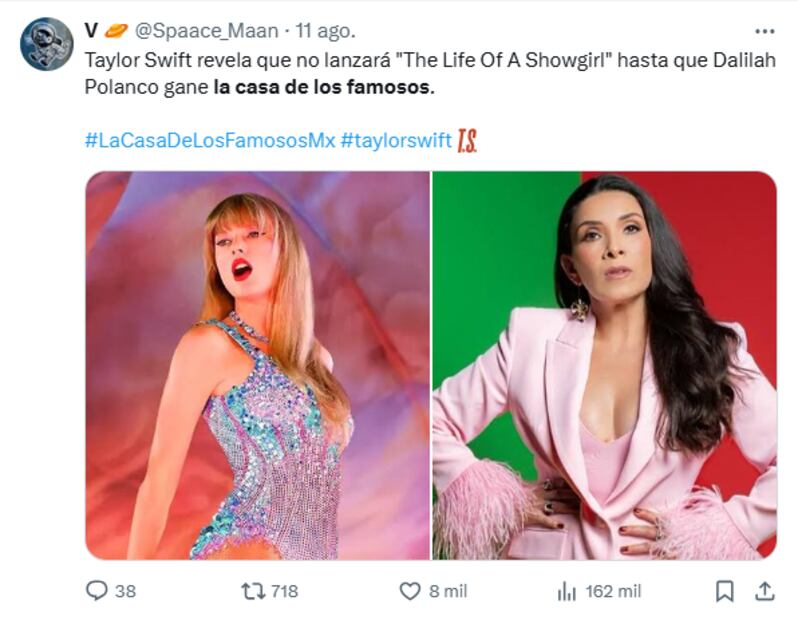Open the #taylorswift hashtag
The width and height of the screenshot is (798, 620).
[396, 140]
